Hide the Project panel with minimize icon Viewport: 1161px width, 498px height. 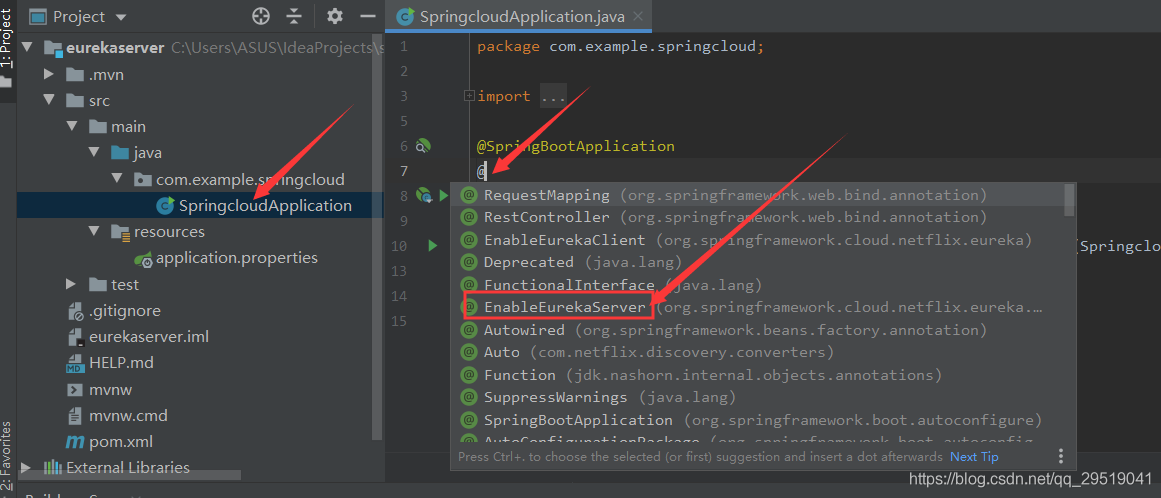[367, 16]
